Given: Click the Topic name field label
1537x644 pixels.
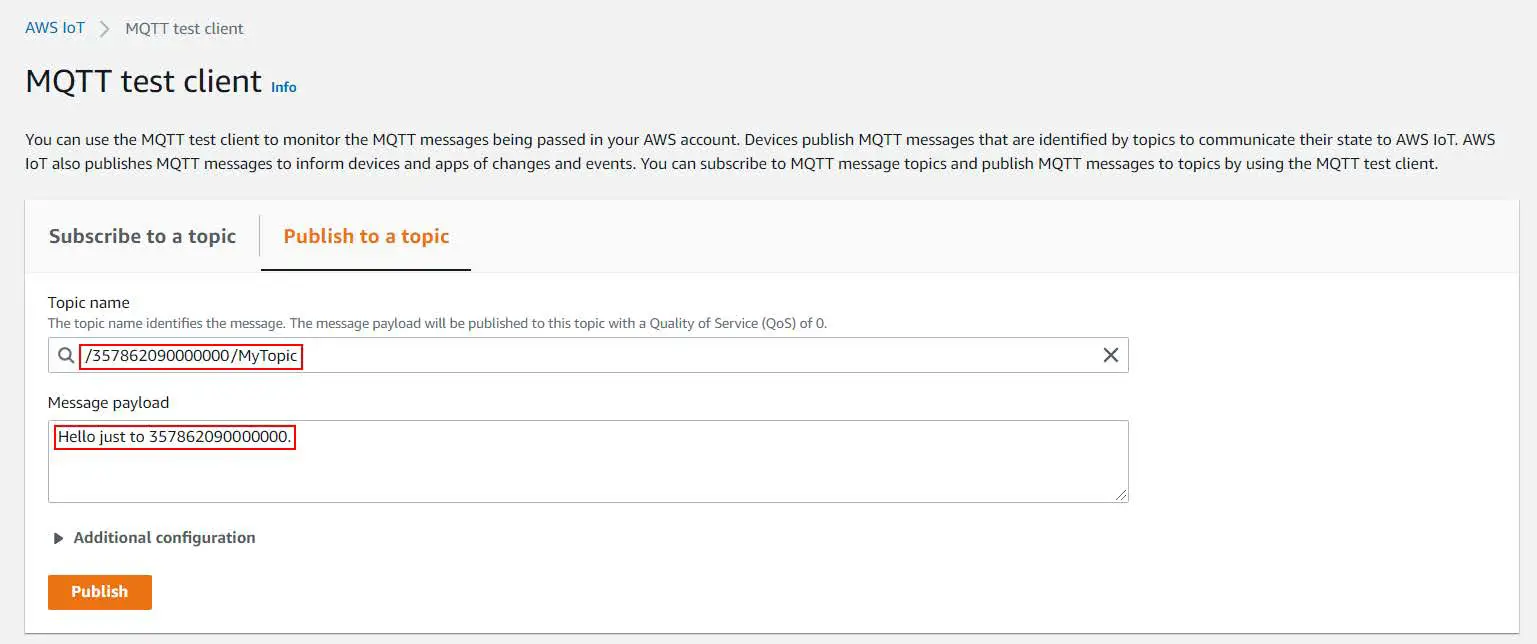Looking at the screenshot, I should click(x=89, y=302).
